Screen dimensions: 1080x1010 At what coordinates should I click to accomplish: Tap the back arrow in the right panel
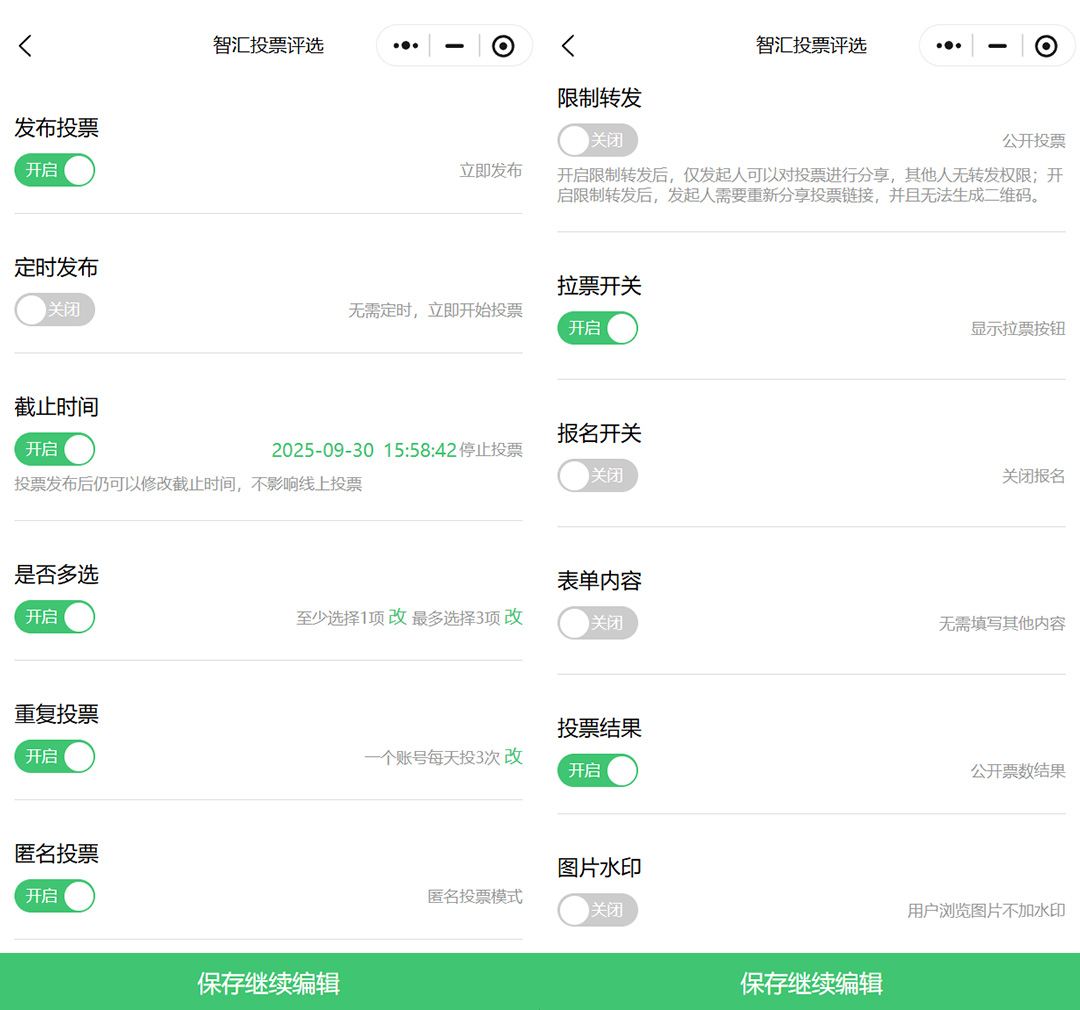[568, 46]
